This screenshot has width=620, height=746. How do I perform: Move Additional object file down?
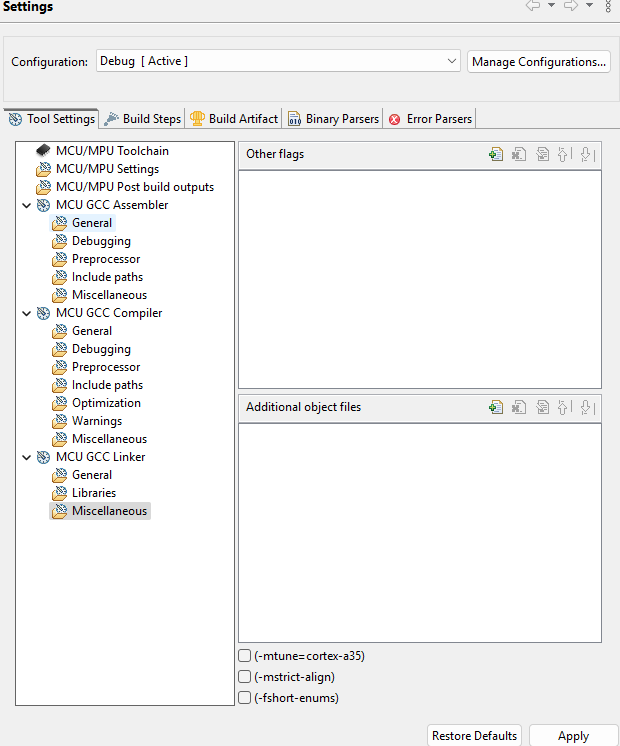tap(587, 407)
